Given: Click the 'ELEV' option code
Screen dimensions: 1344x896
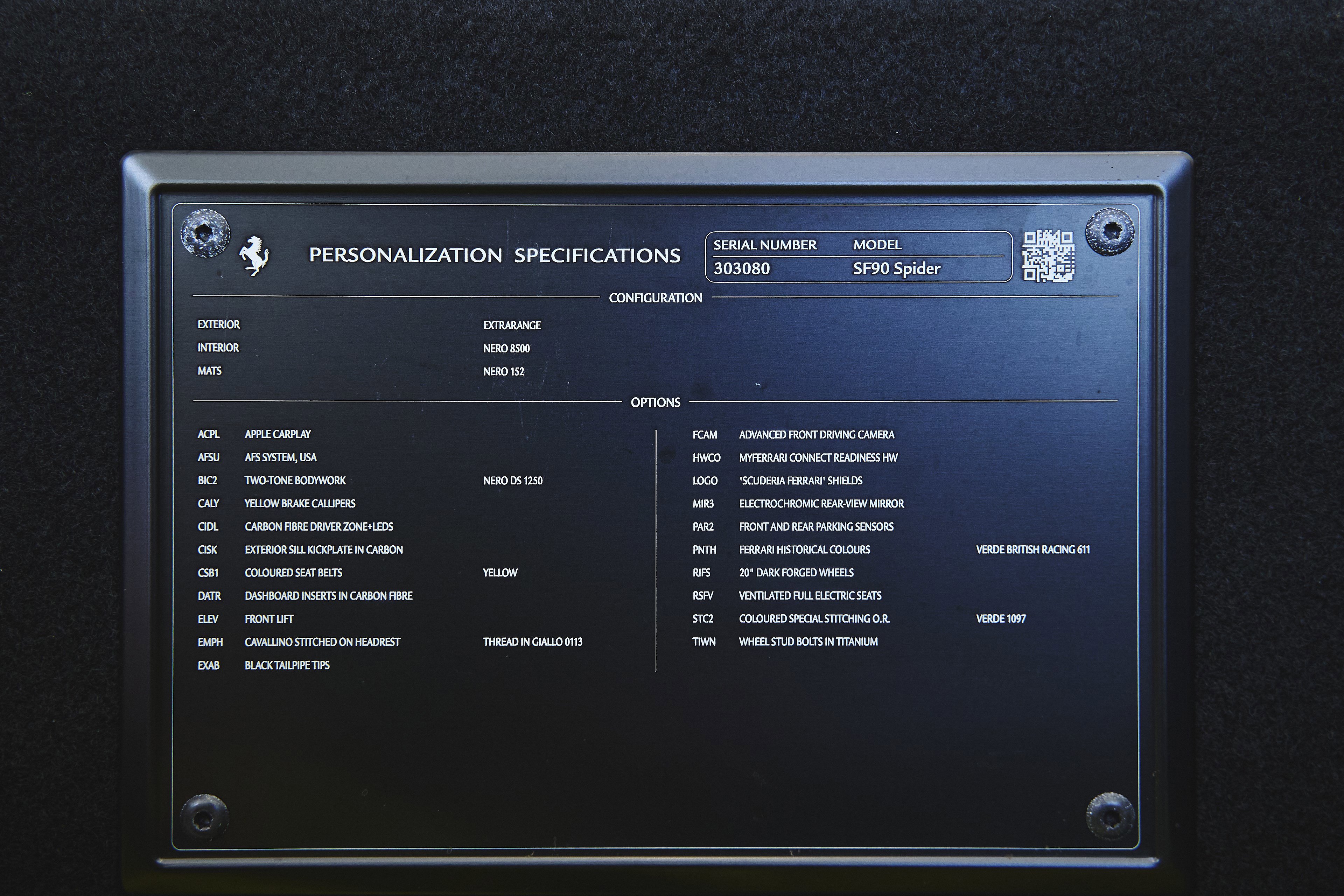Looking at the screenshot, I should pos(209,619).
